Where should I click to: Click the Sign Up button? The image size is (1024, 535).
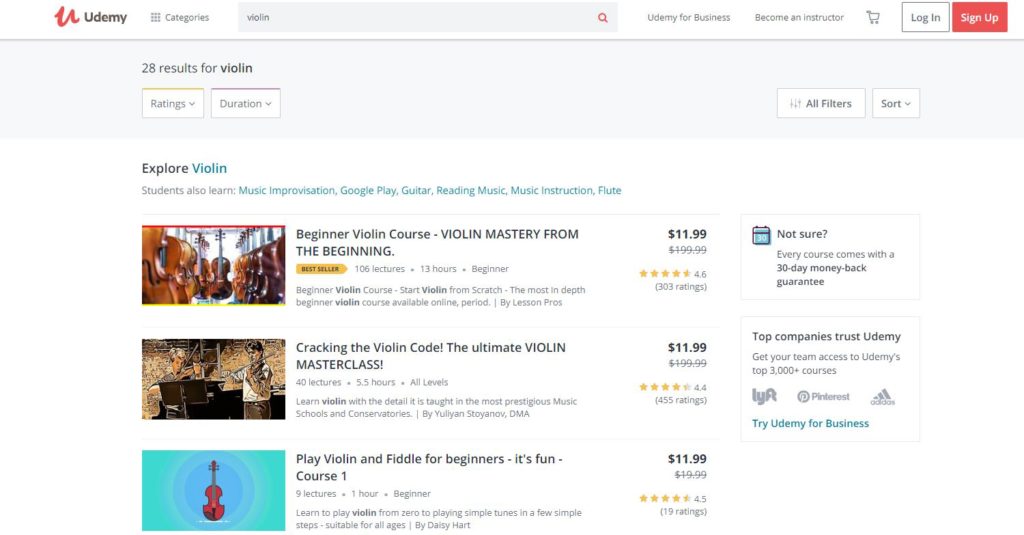point(979,18)
